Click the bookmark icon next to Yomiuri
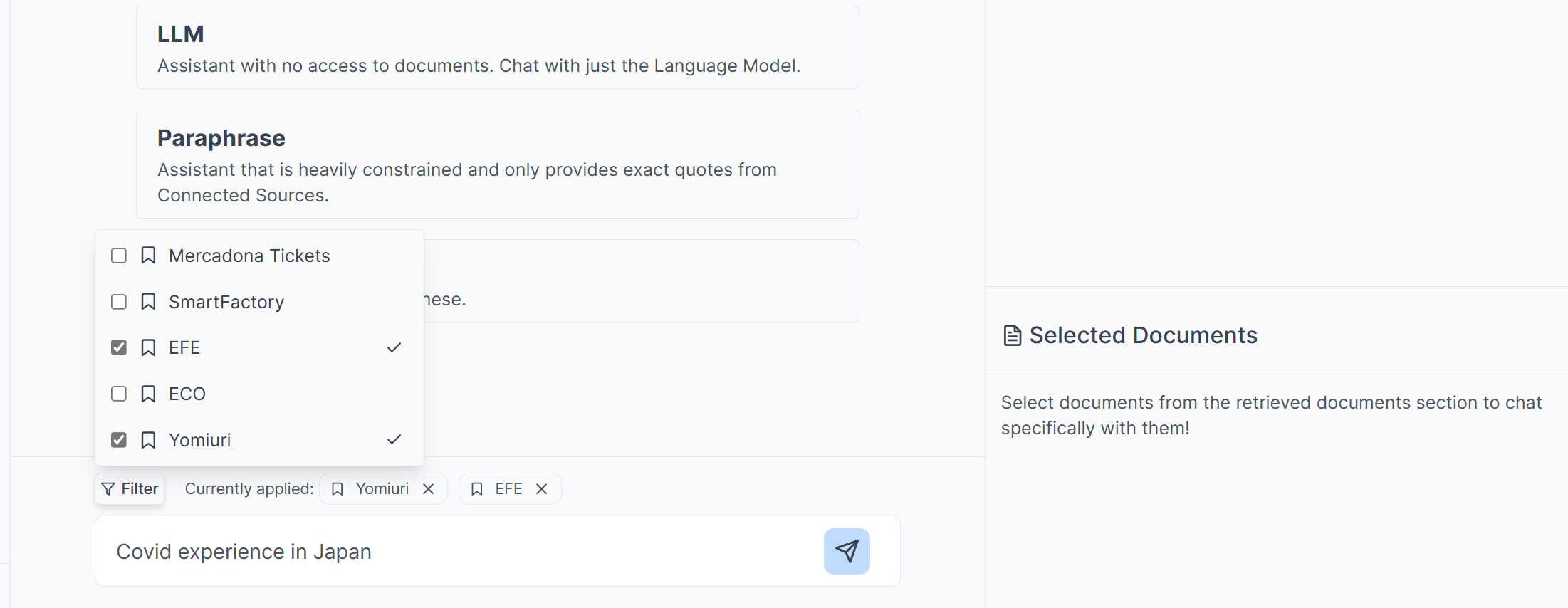This screenshot has width=1568, height=608. (147, 440)
